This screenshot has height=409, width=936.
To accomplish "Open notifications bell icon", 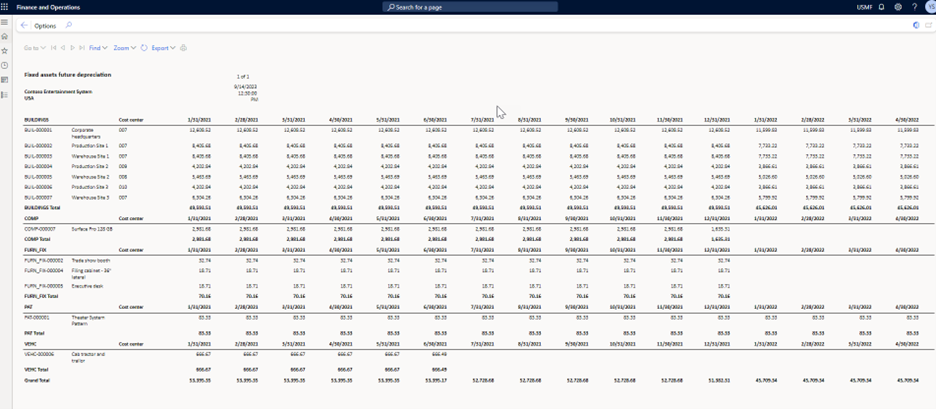I will tap(881, 7).
